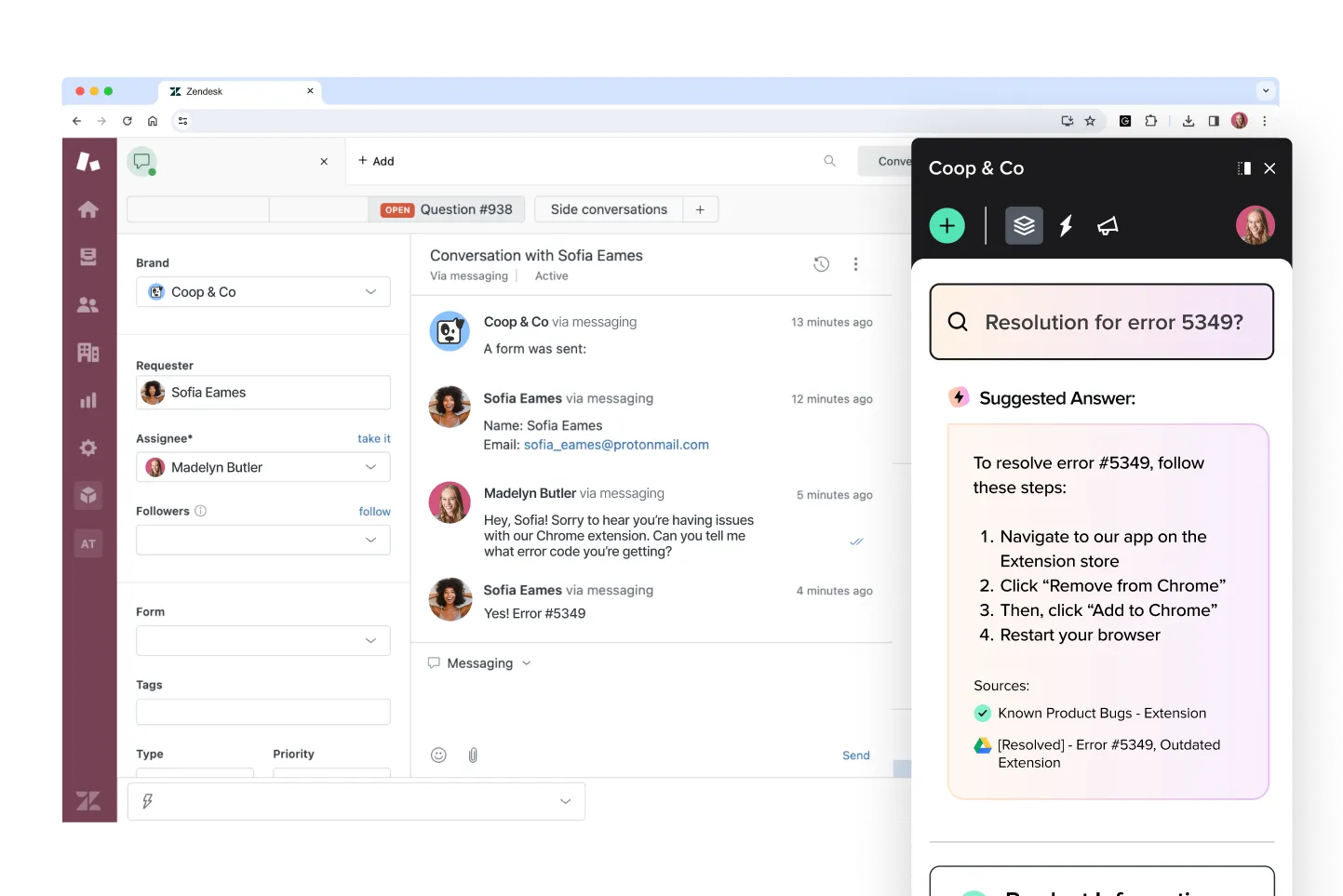The width and height of the screenshot is (1343, 896).
Task: Select the lightning bolt icon in Coop & Co toolbar
Action: click(x=1066, y=225)
